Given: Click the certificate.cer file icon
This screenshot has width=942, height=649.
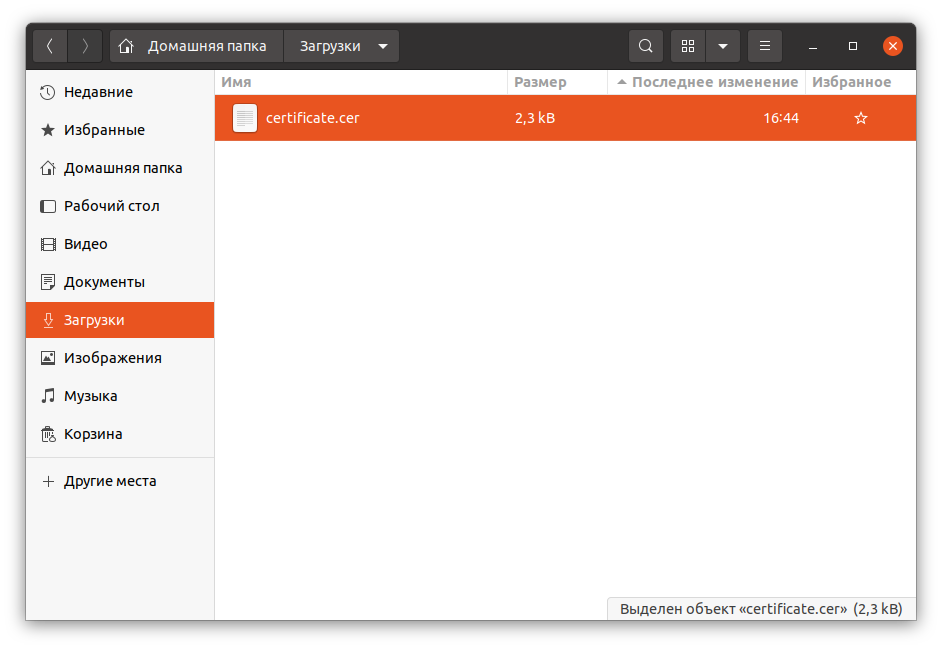Looking at the screenshot, I should pyautogui.click(x=245, y=118).
